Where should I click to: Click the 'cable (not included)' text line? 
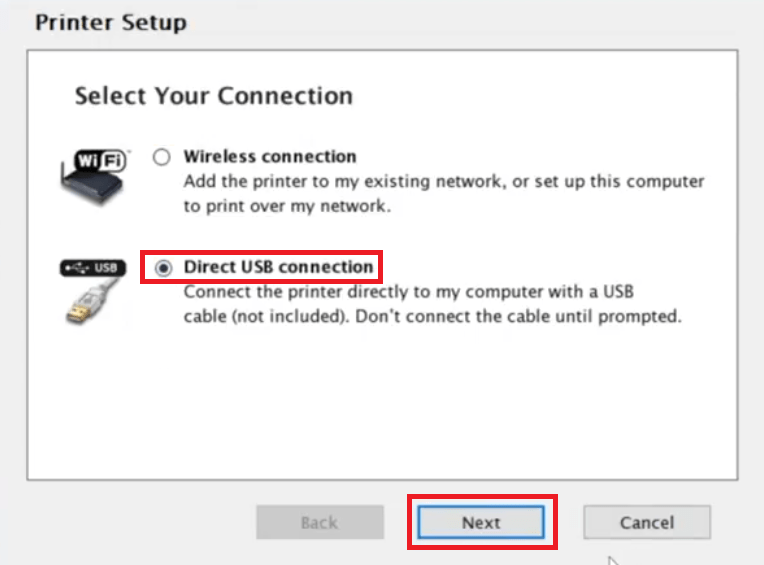pos(432,317)
